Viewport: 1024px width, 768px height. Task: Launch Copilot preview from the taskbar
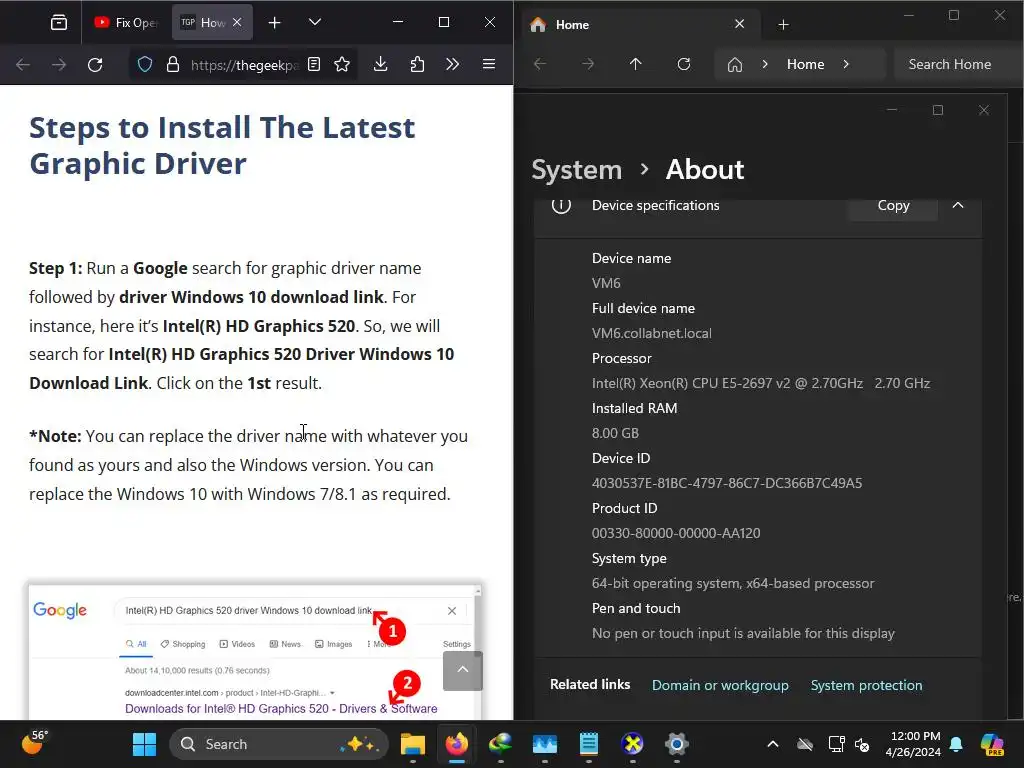pos(992,744)
